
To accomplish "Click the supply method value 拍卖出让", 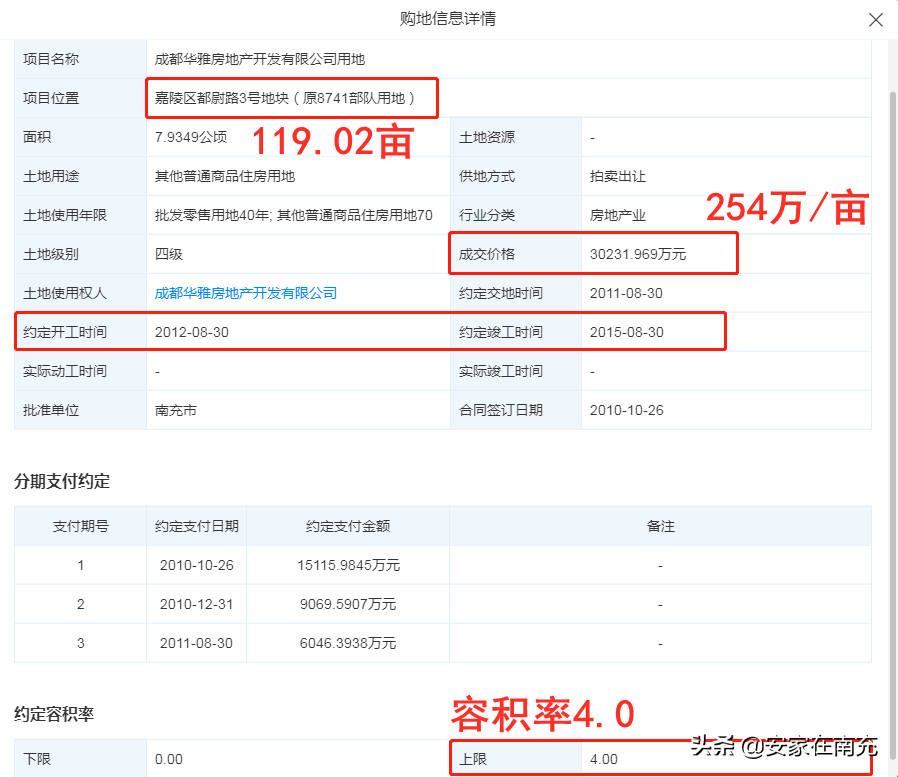I will point(617,176).
